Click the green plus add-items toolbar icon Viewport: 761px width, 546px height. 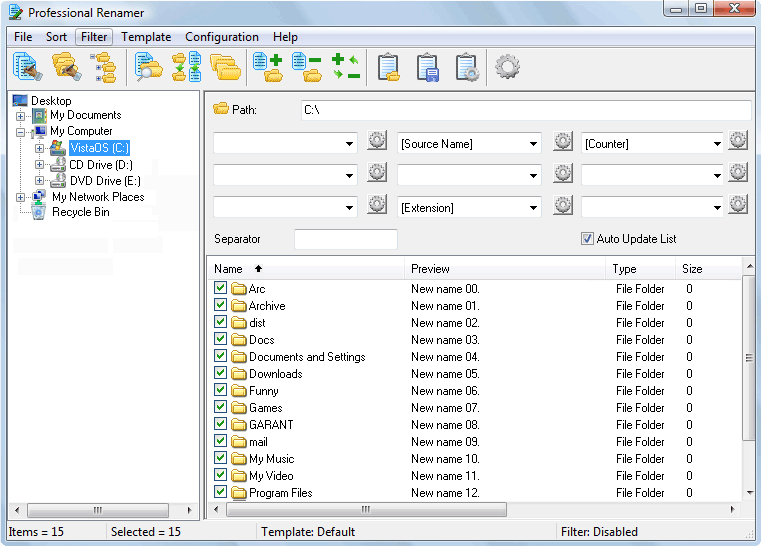coord(267,67)
